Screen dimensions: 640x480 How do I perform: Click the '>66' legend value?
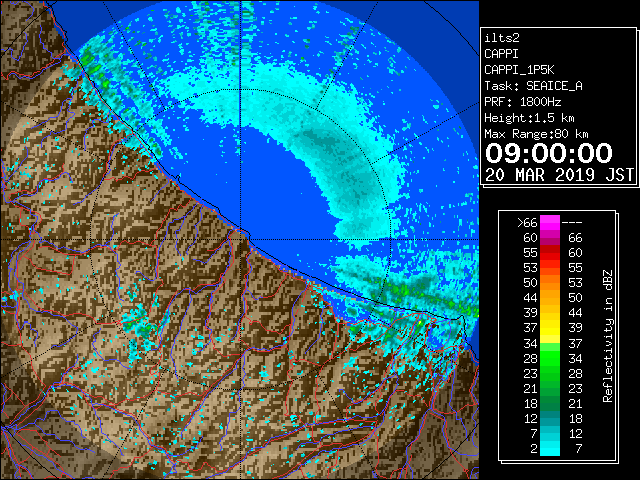(527, 223)
